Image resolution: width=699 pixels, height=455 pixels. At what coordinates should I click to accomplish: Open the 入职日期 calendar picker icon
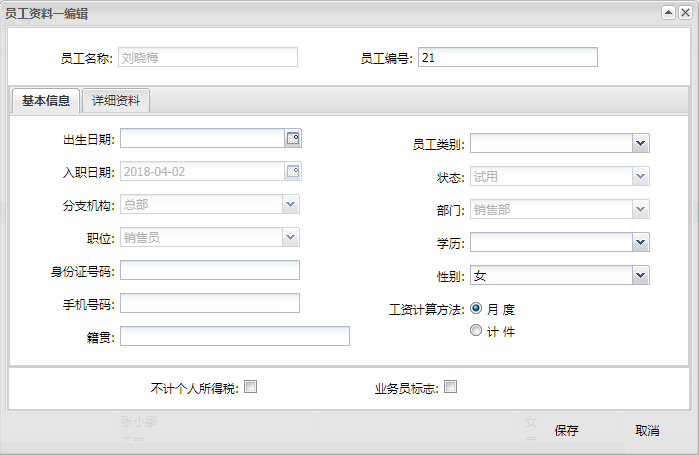pyautogui.click(x=293, y=172)
